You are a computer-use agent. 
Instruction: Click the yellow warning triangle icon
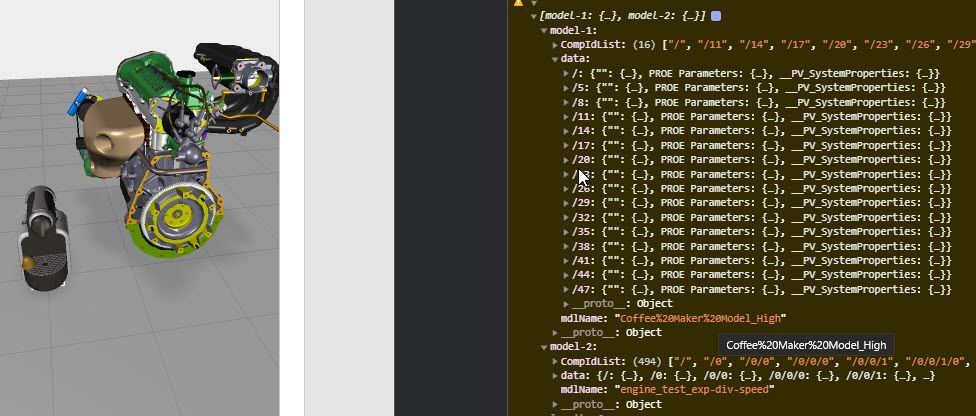click(x=518, y=2)
